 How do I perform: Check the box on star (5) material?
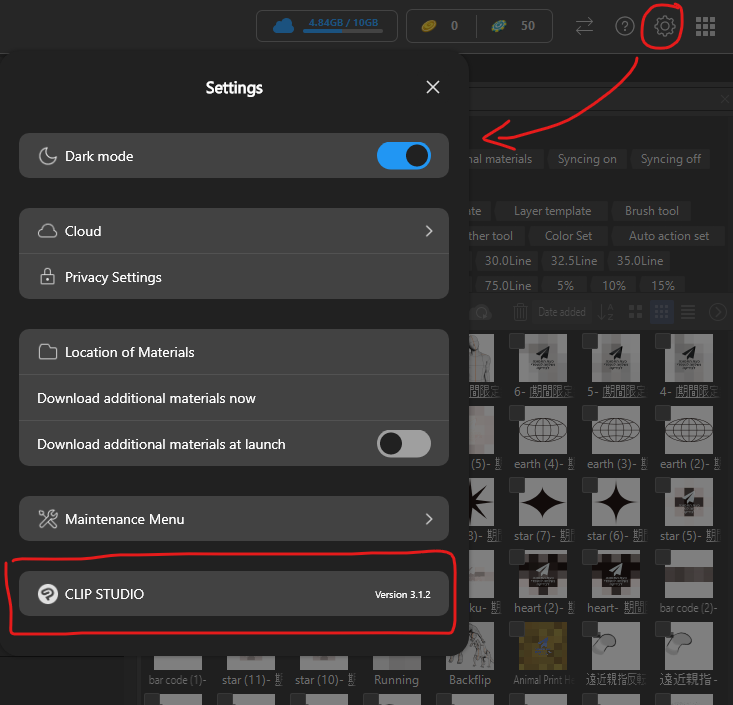(662, 485)
